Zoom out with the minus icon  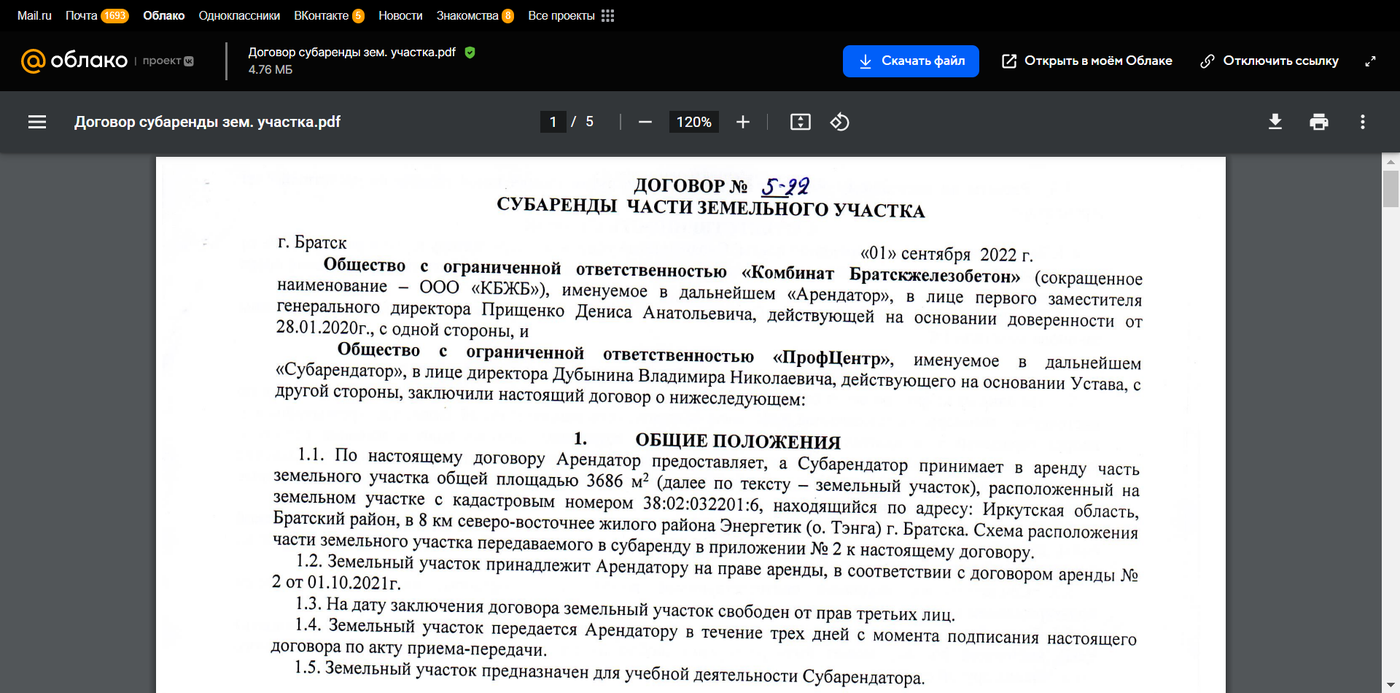point(645,122)
